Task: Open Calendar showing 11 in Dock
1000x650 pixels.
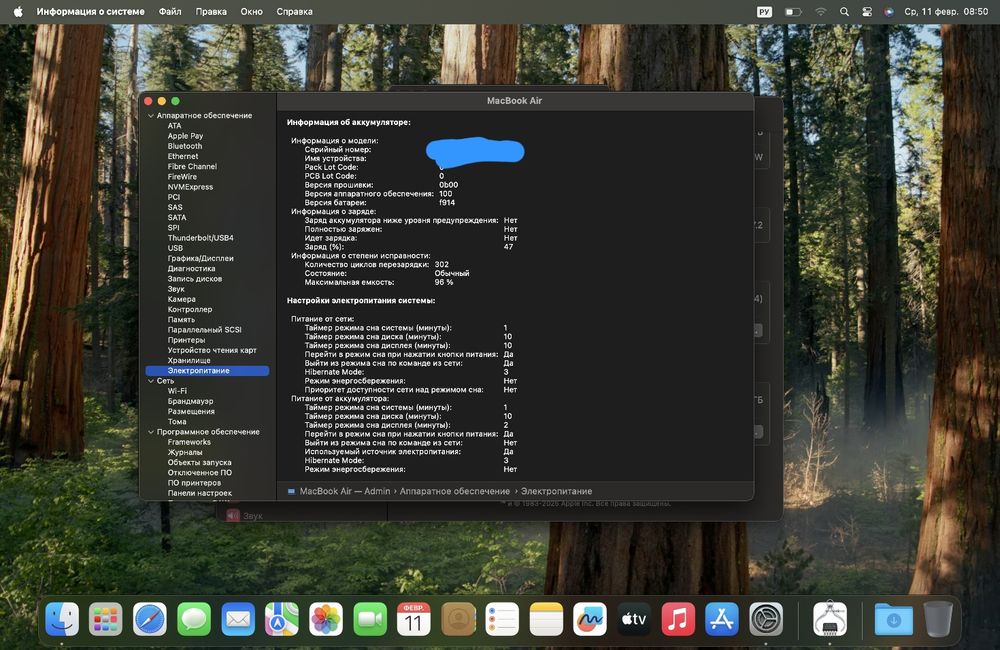Action: coord(414,619)
